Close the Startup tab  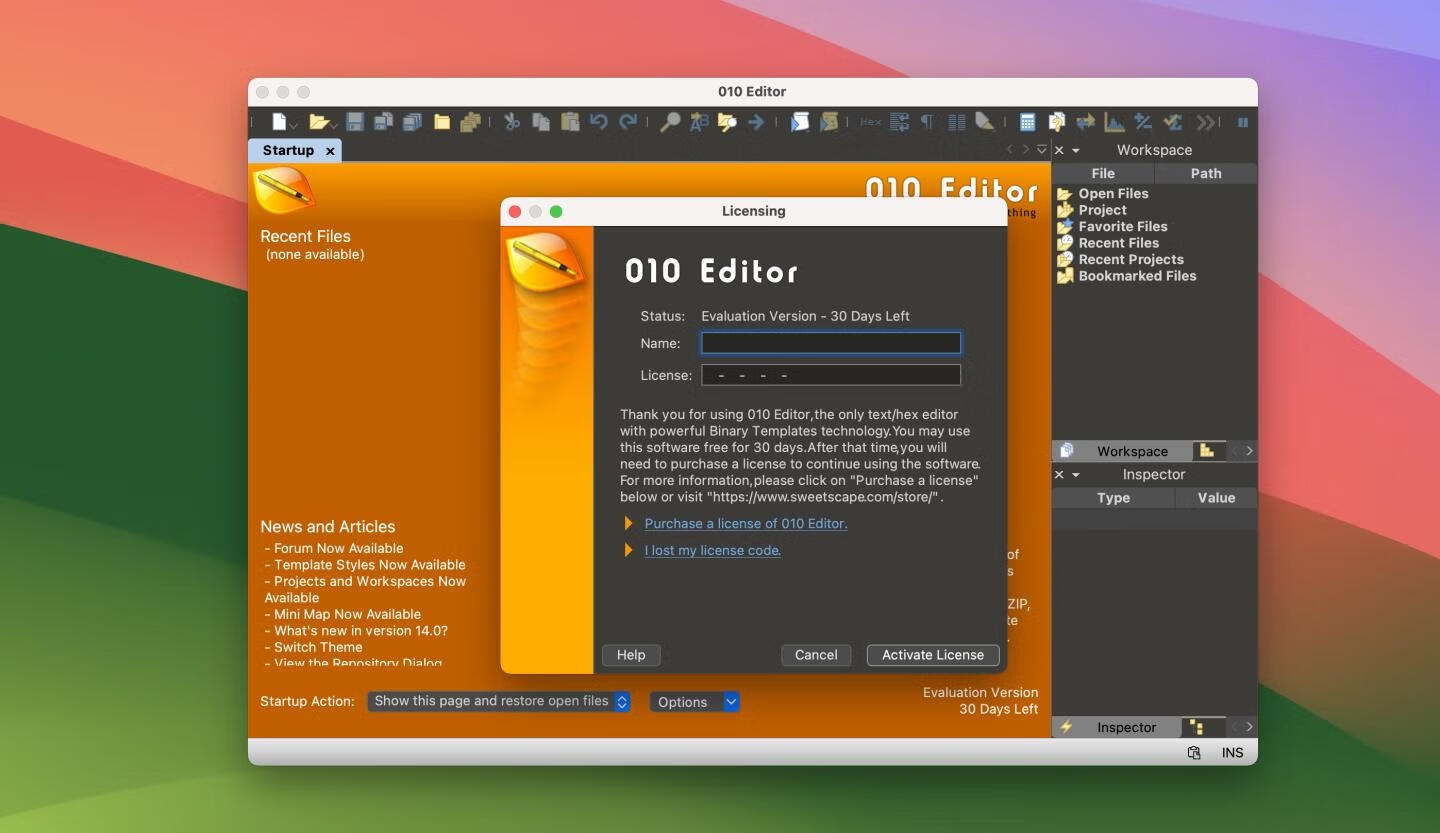coord(330,151)
